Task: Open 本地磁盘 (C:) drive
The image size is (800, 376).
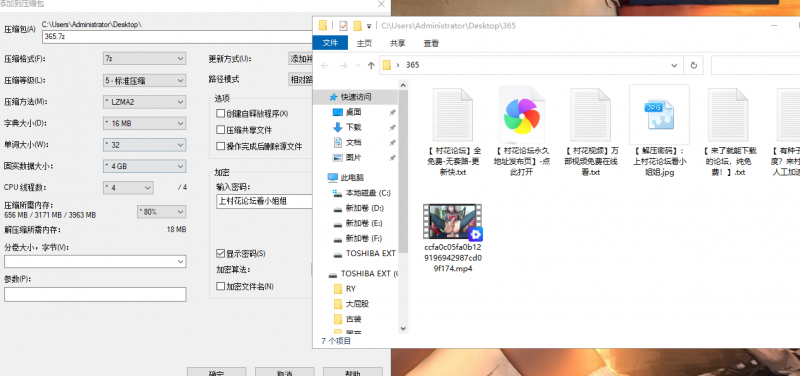Action: pyautogui.click(x=362, y=193)
